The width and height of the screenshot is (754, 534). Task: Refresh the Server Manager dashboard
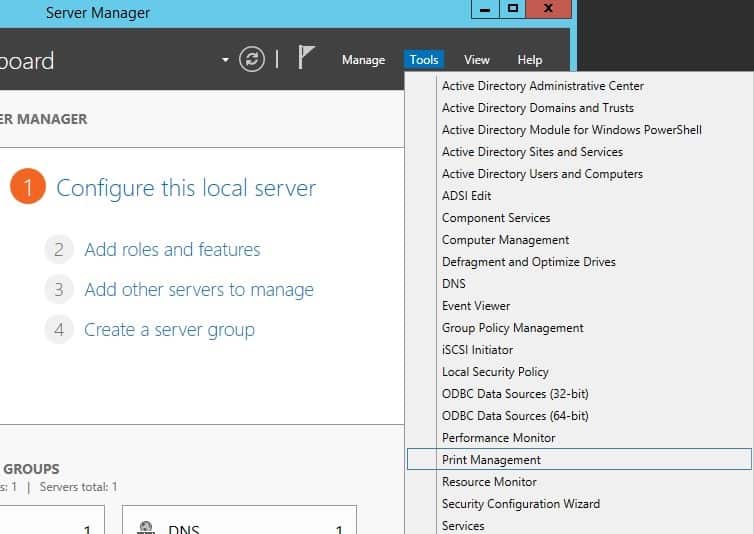[252, 59]
